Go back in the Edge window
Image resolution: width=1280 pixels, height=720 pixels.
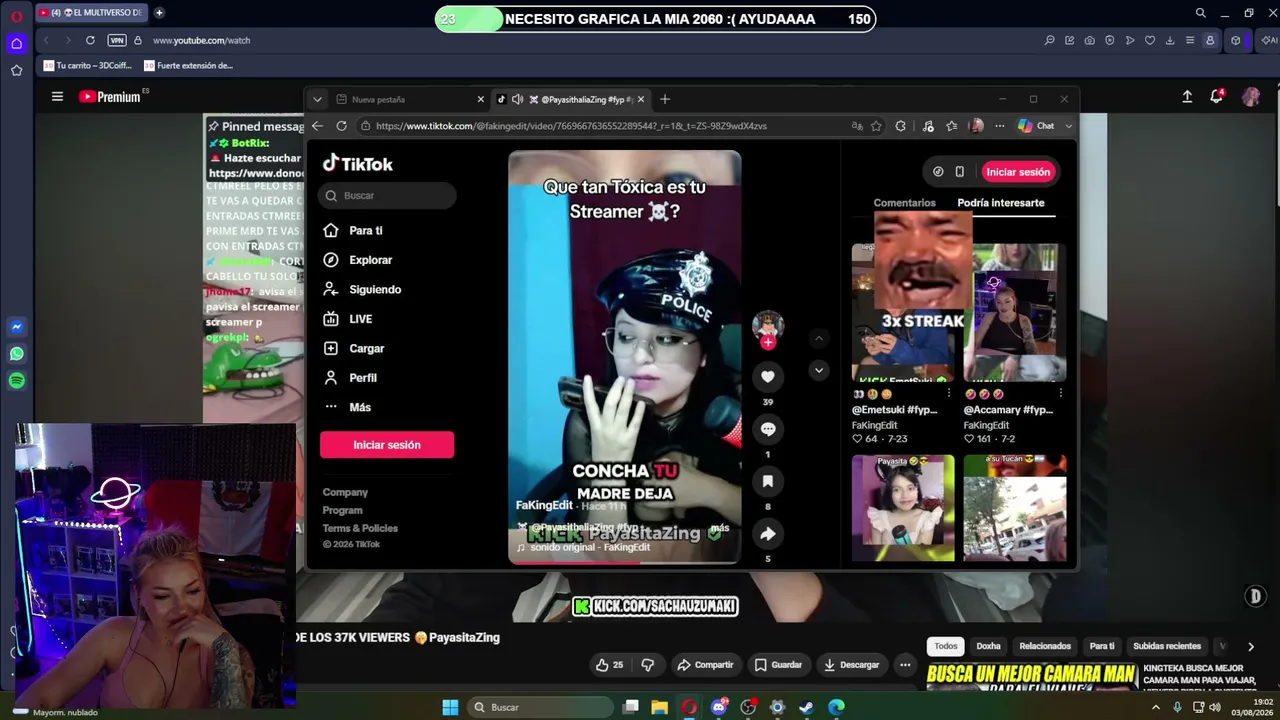click(x=317, y=126)
